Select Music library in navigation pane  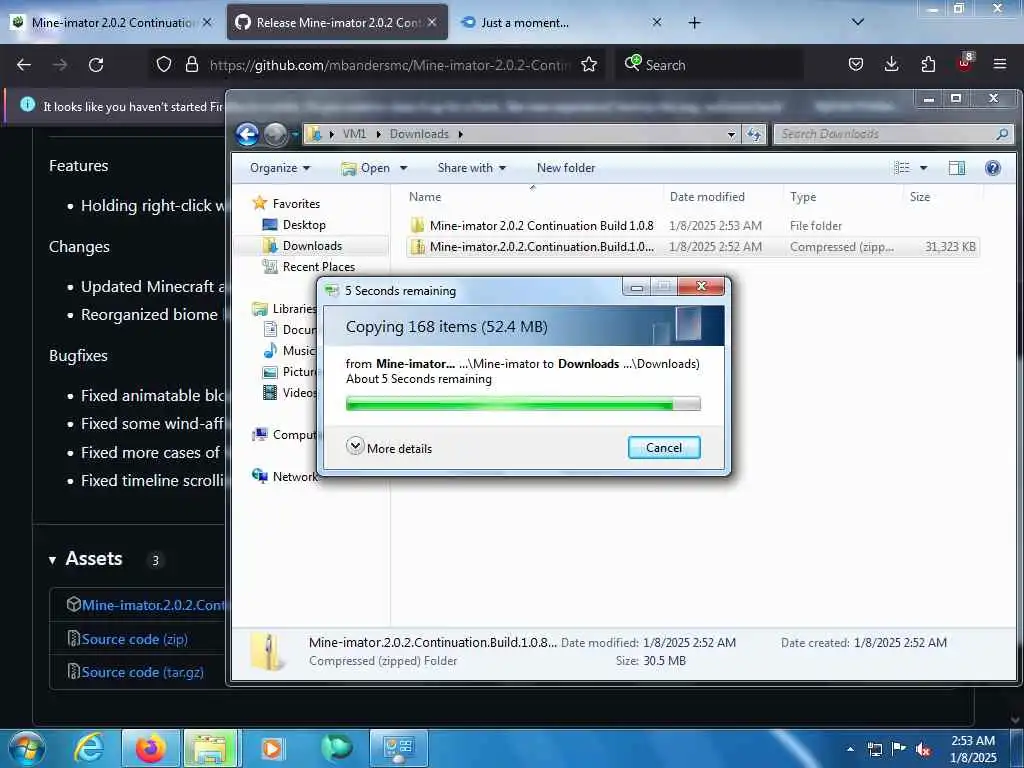289,351
